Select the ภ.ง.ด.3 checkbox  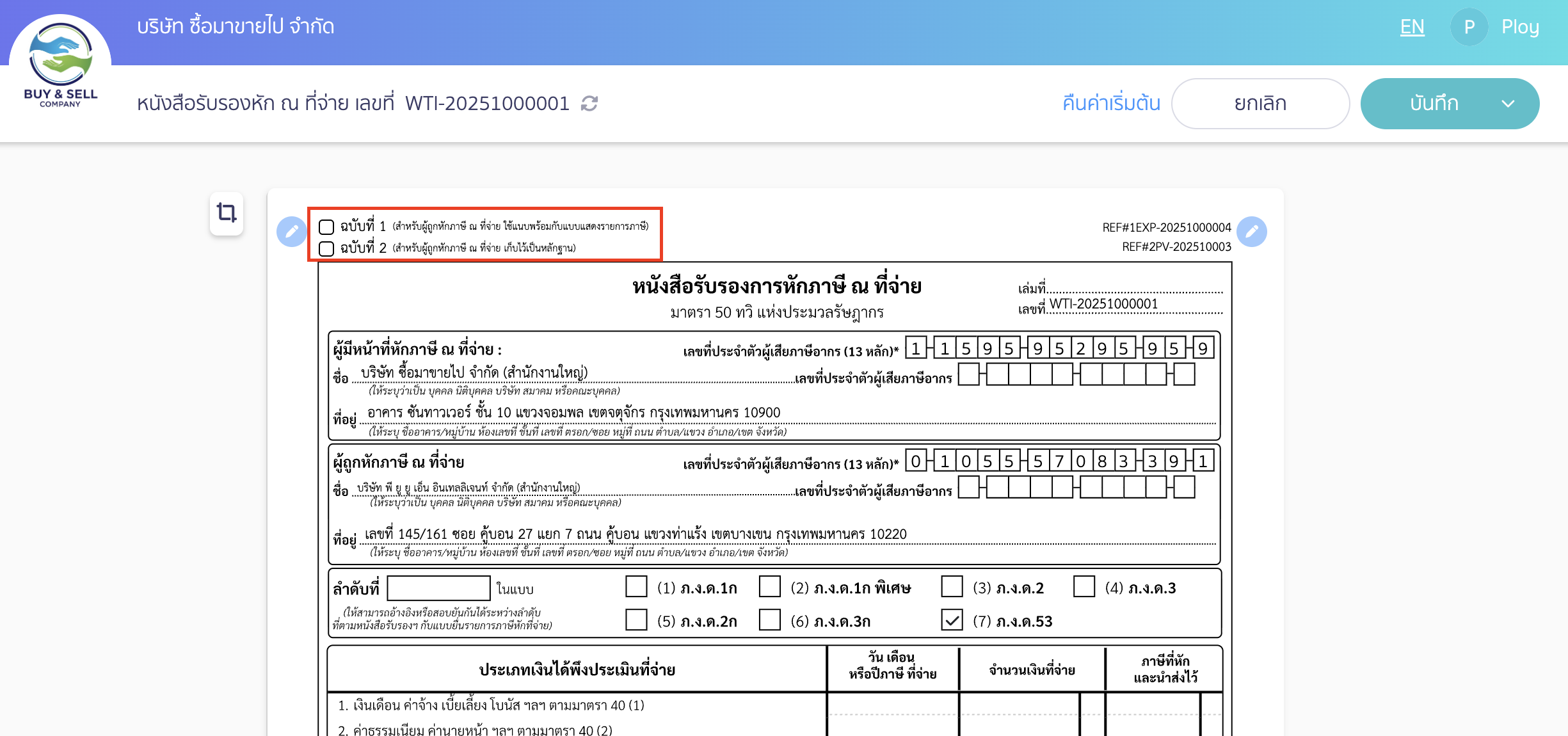click(x=1084, y=587)
